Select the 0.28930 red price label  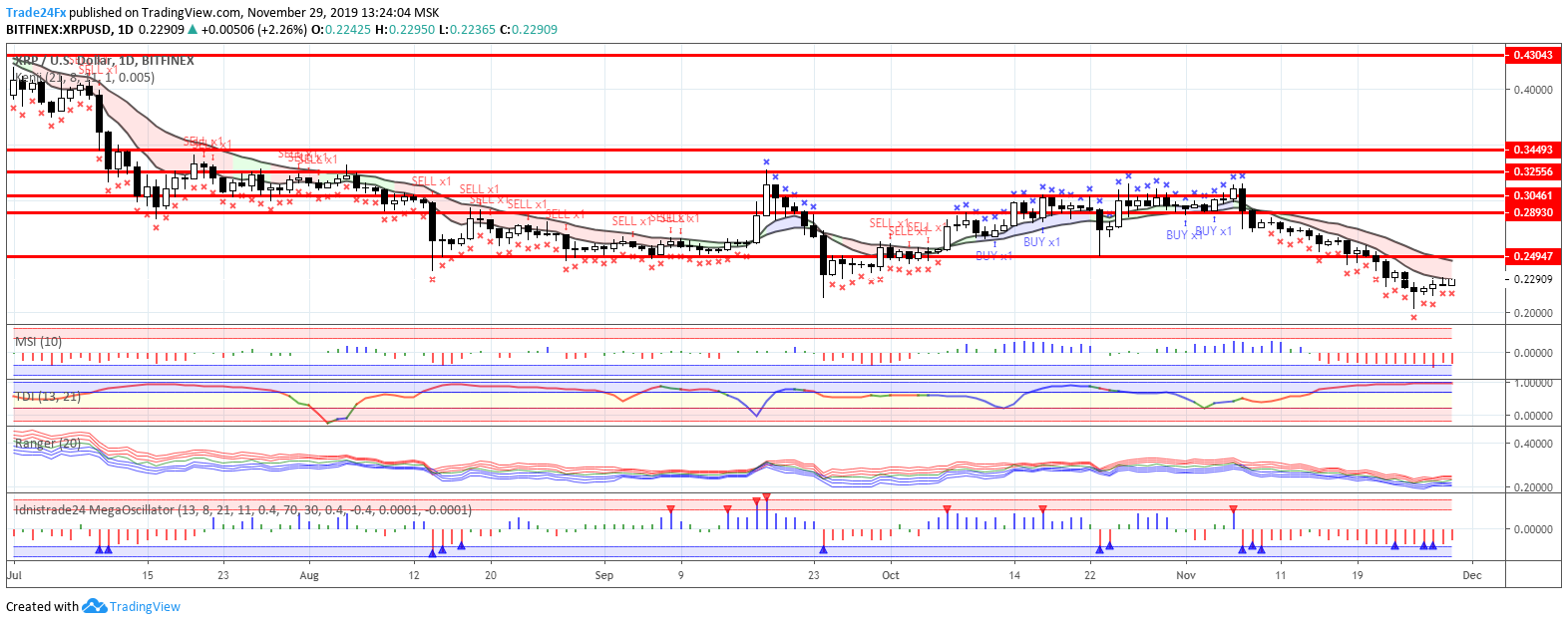click(1533, 212)
